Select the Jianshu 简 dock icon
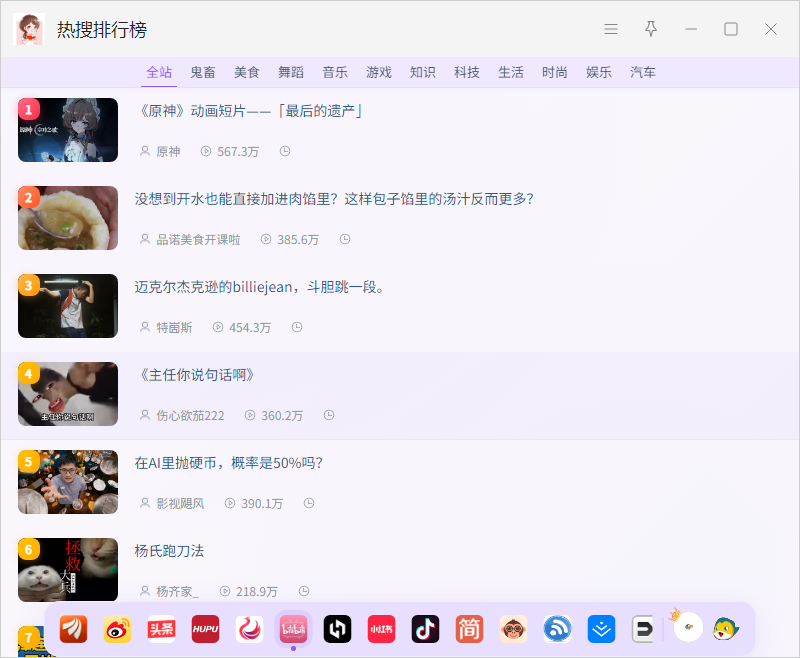 [x=469, y=629]
